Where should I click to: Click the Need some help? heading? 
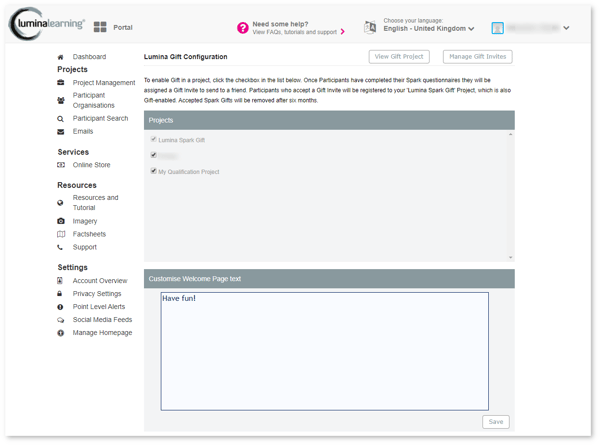click(x=280, y=24)
